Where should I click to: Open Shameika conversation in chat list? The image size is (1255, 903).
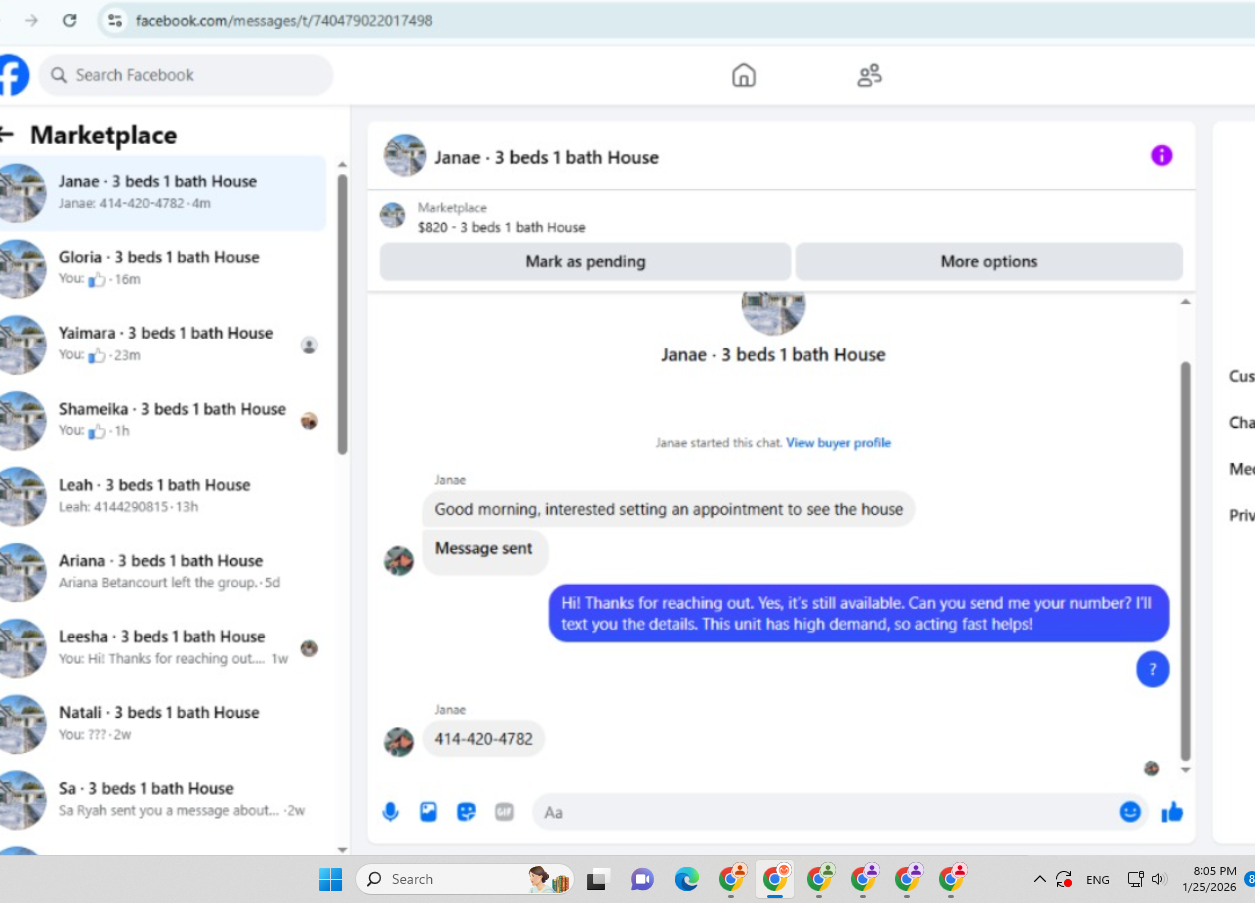tap(163, 420)
